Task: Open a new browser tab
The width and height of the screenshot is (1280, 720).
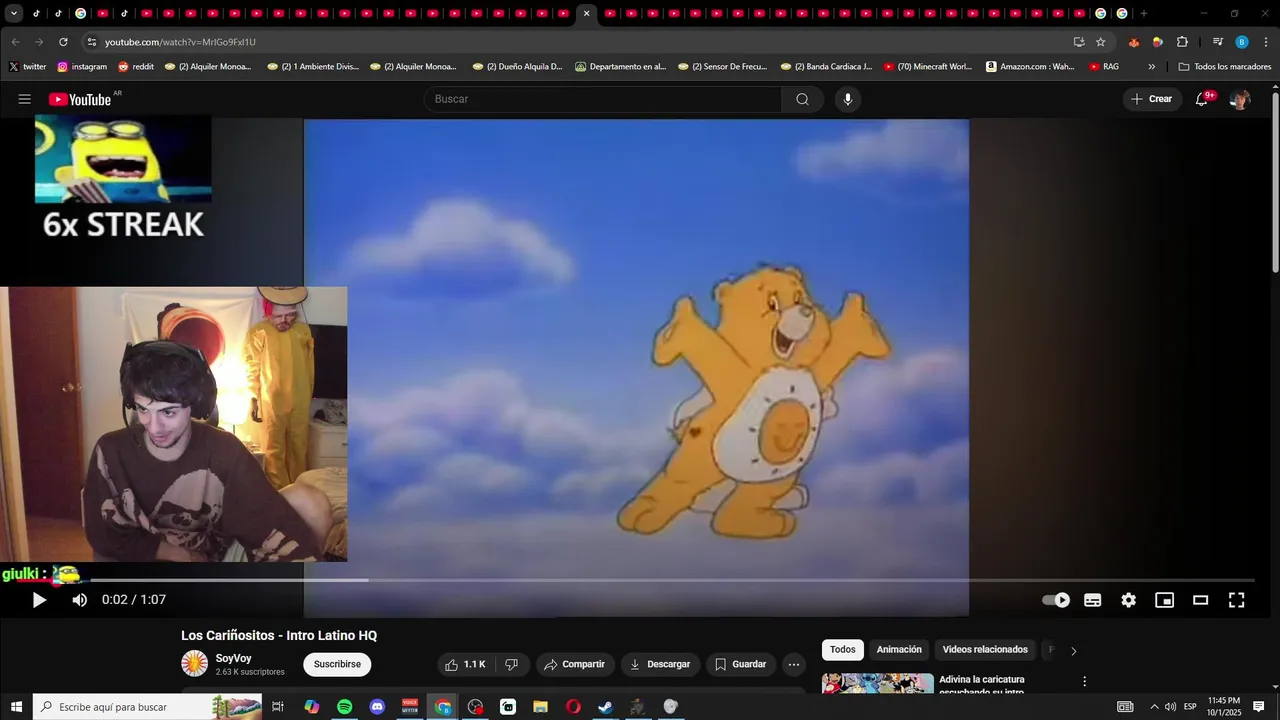Action: (x=1144, y=14)
